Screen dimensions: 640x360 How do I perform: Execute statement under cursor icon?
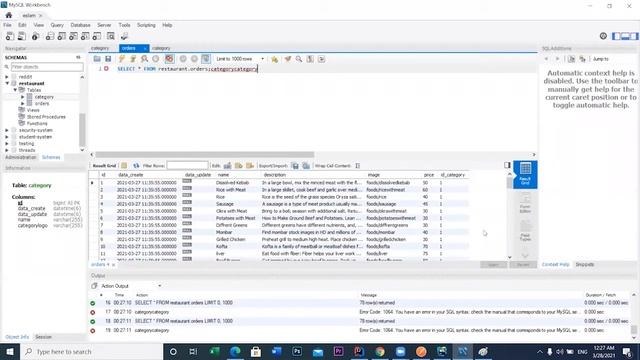(x=133, y=59)
